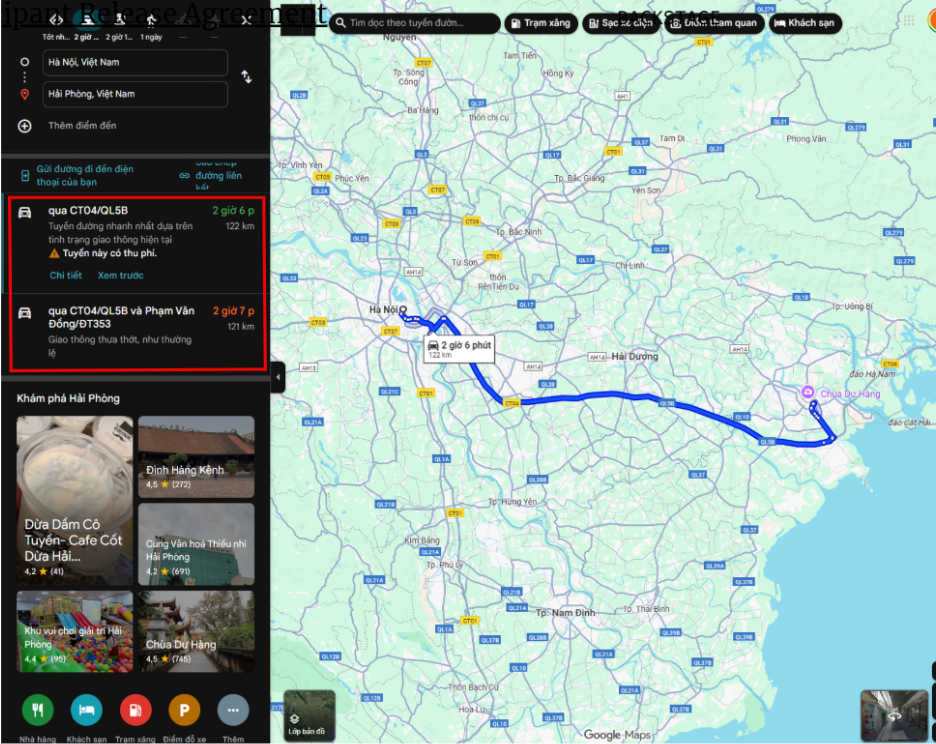Open the Lớp bản đồ layers selector
Image resolution: width=936 pixels, height=744 pixels.
click(x=309, y=715)
